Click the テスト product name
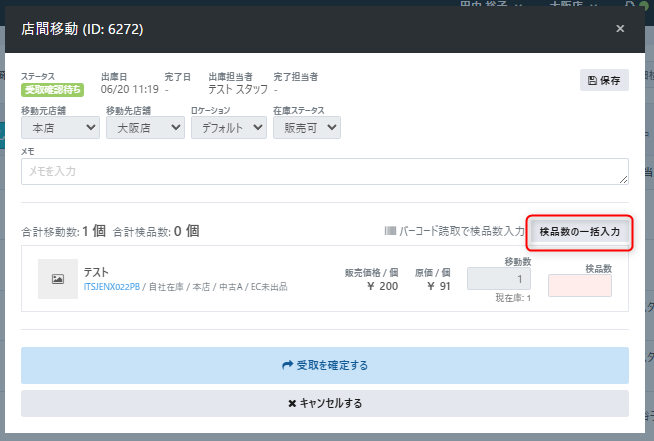654x441 pixels. [x=97, y=272]
